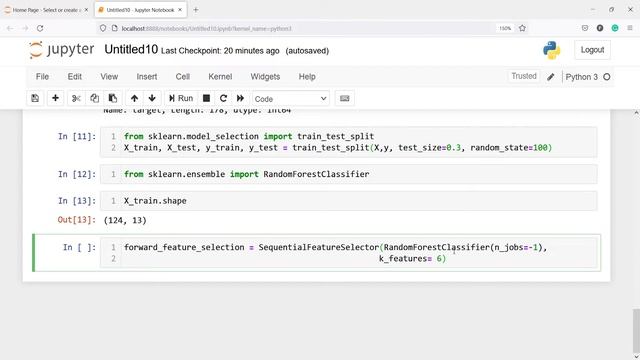
Task: Click the shield tracking protection icon
Action: pos(103,28)
